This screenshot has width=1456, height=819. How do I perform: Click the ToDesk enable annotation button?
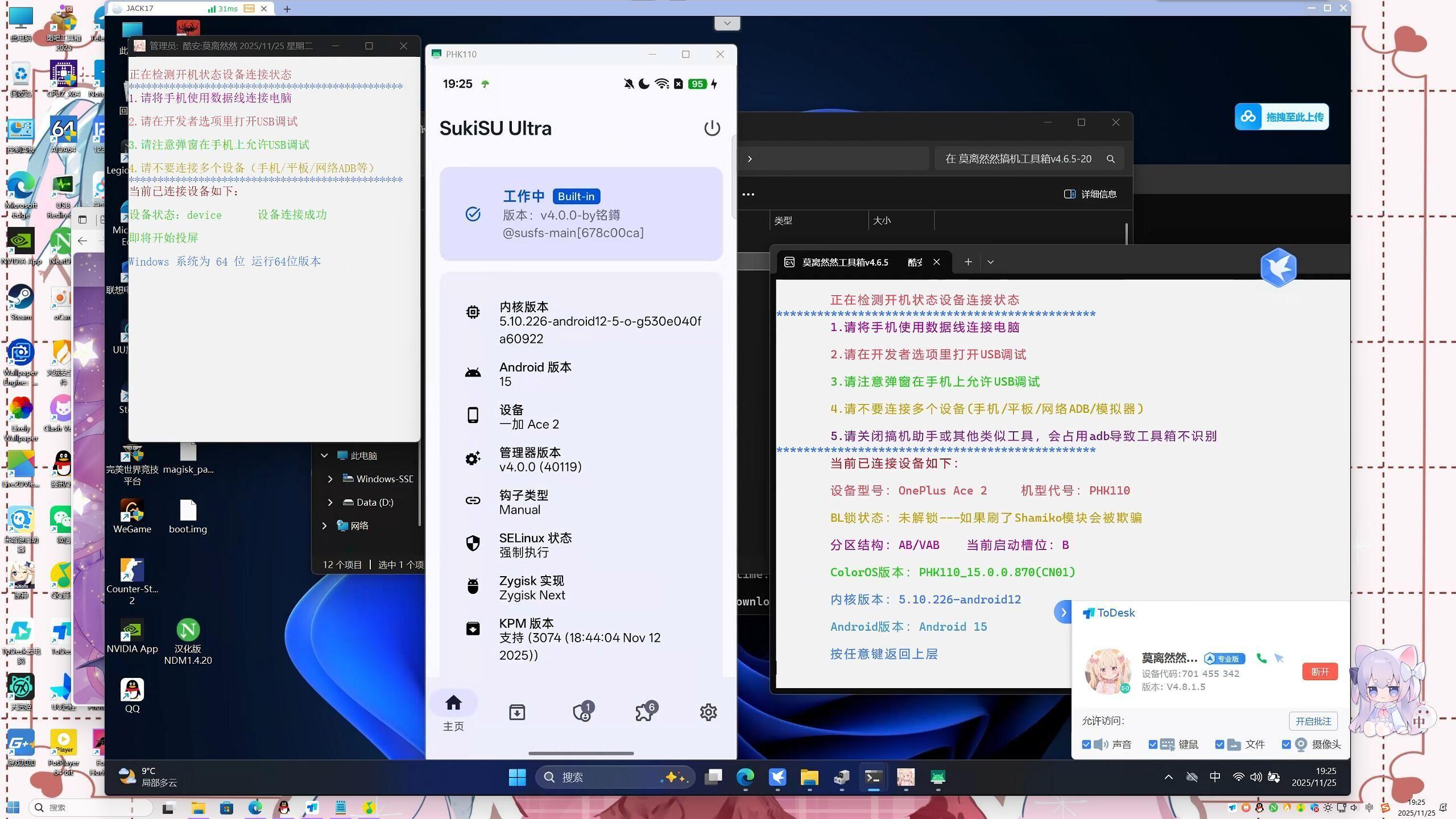(x=1313, y=721)
